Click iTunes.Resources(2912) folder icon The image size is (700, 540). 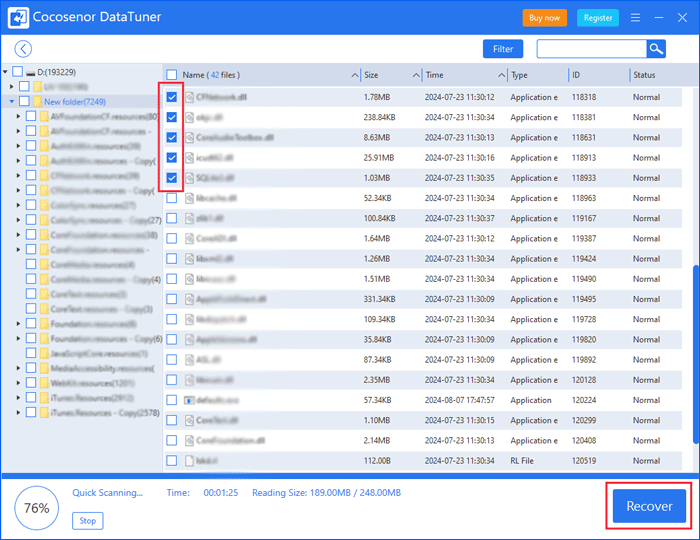pyautogui.click(x=44, y=398)
